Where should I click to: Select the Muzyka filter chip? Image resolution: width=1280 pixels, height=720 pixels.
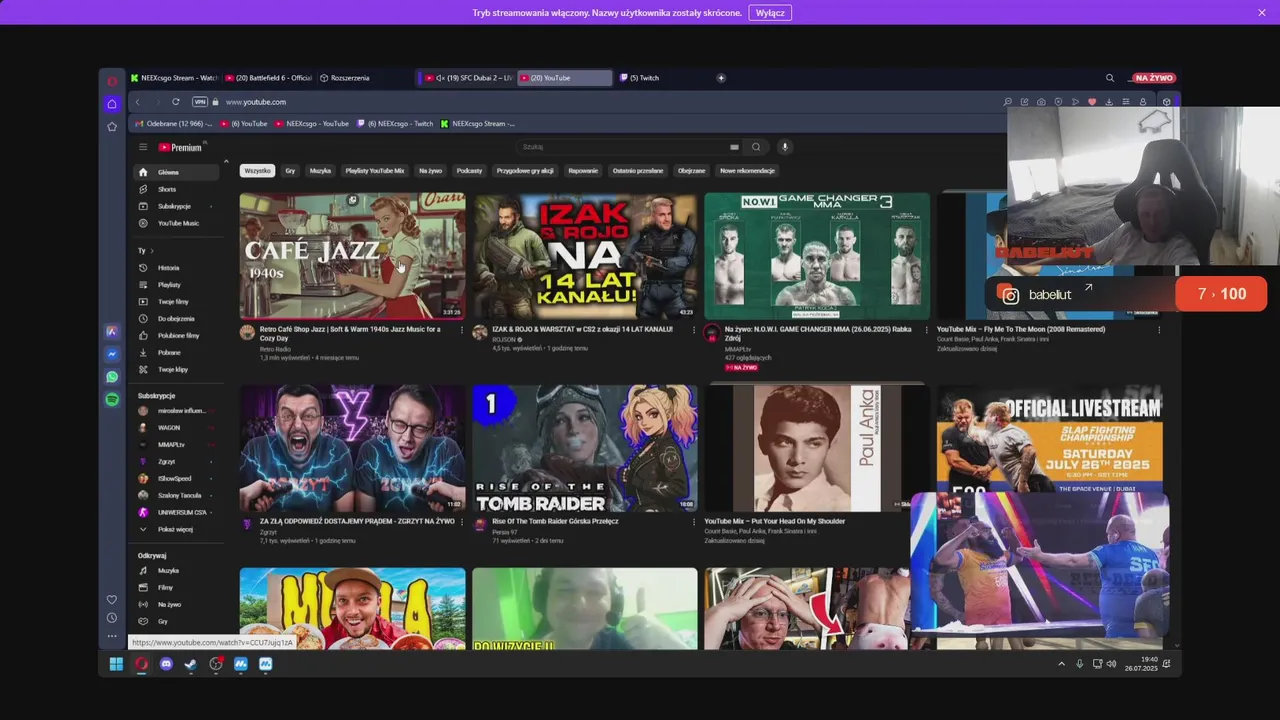pyautogui.click(x=320, y=171)
